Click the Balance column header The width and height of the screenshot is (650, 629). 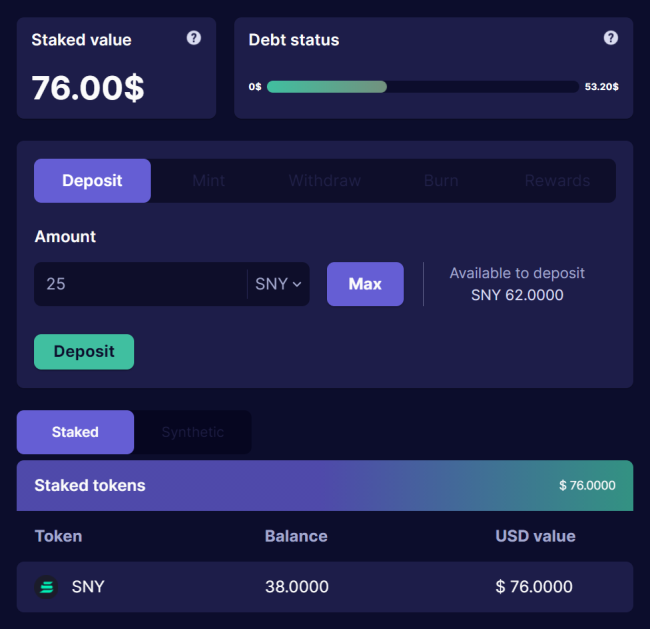(x=296, y=536)
